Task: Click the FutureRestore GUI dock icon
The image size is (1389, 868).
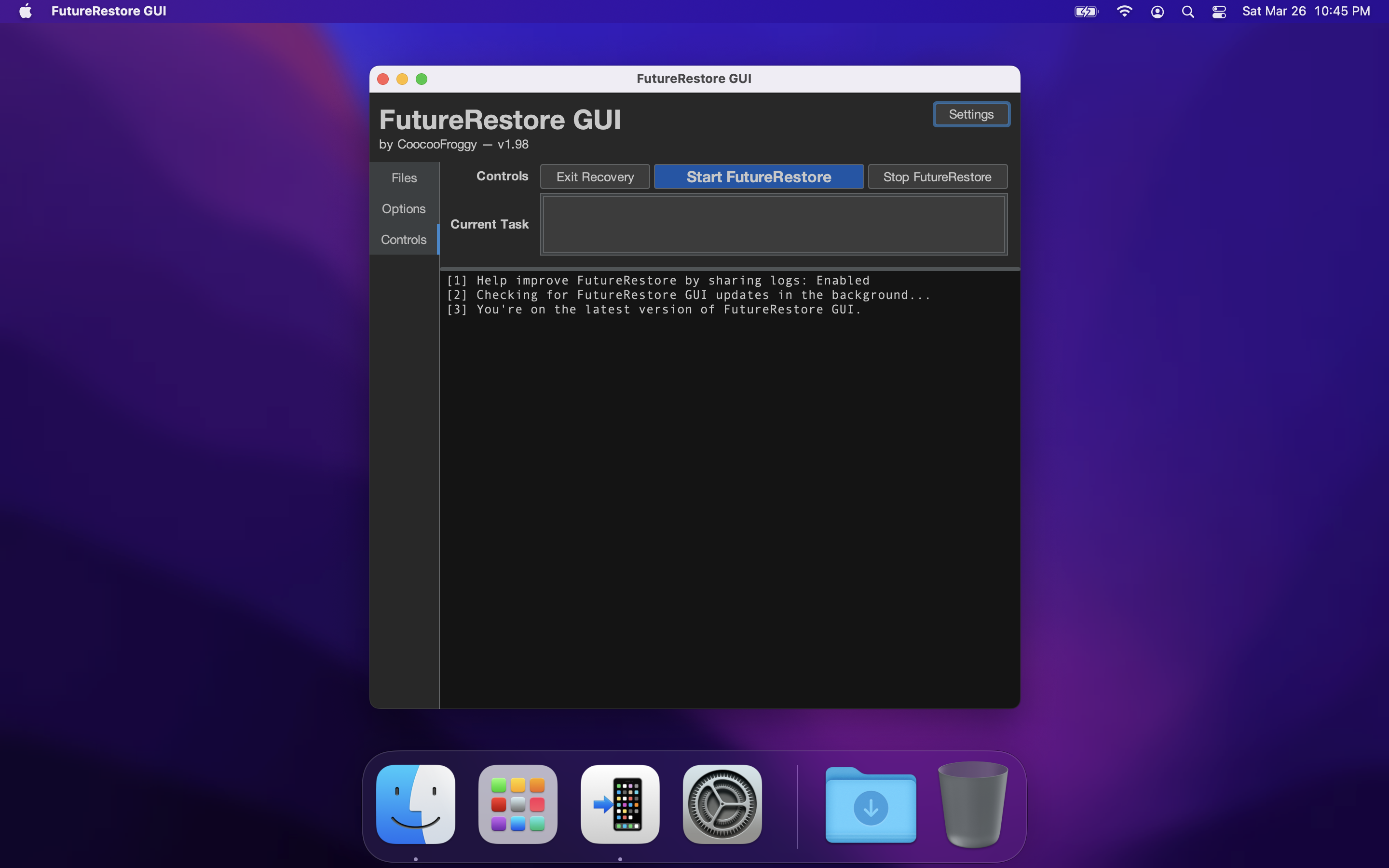Action: pos(620,804)
